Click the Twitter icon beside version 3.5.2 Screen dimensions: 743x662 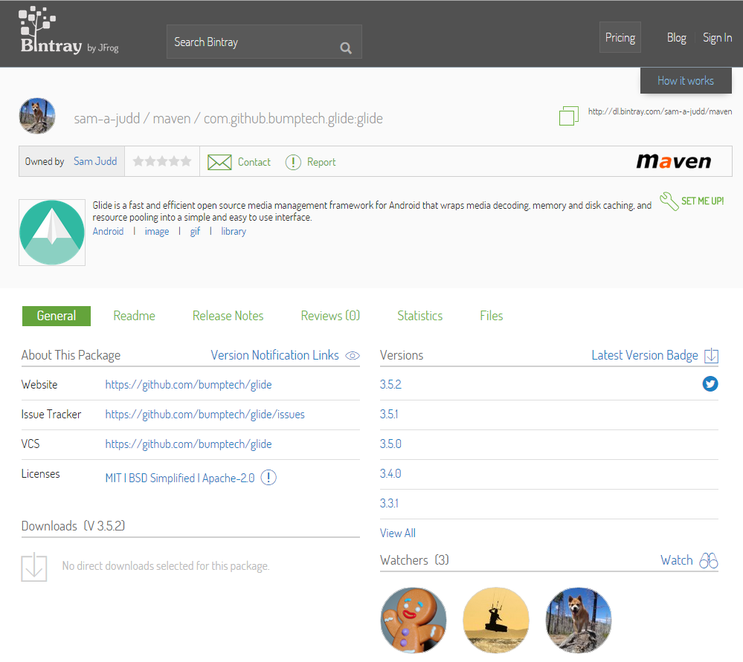point(710,384)
